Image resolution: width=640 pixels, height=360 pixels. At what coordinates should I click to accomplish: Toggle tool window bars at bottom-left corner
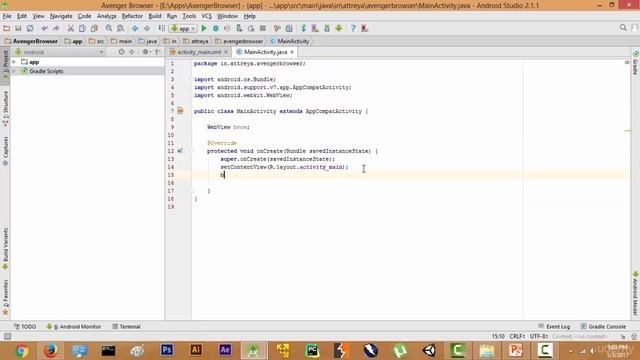7,336
